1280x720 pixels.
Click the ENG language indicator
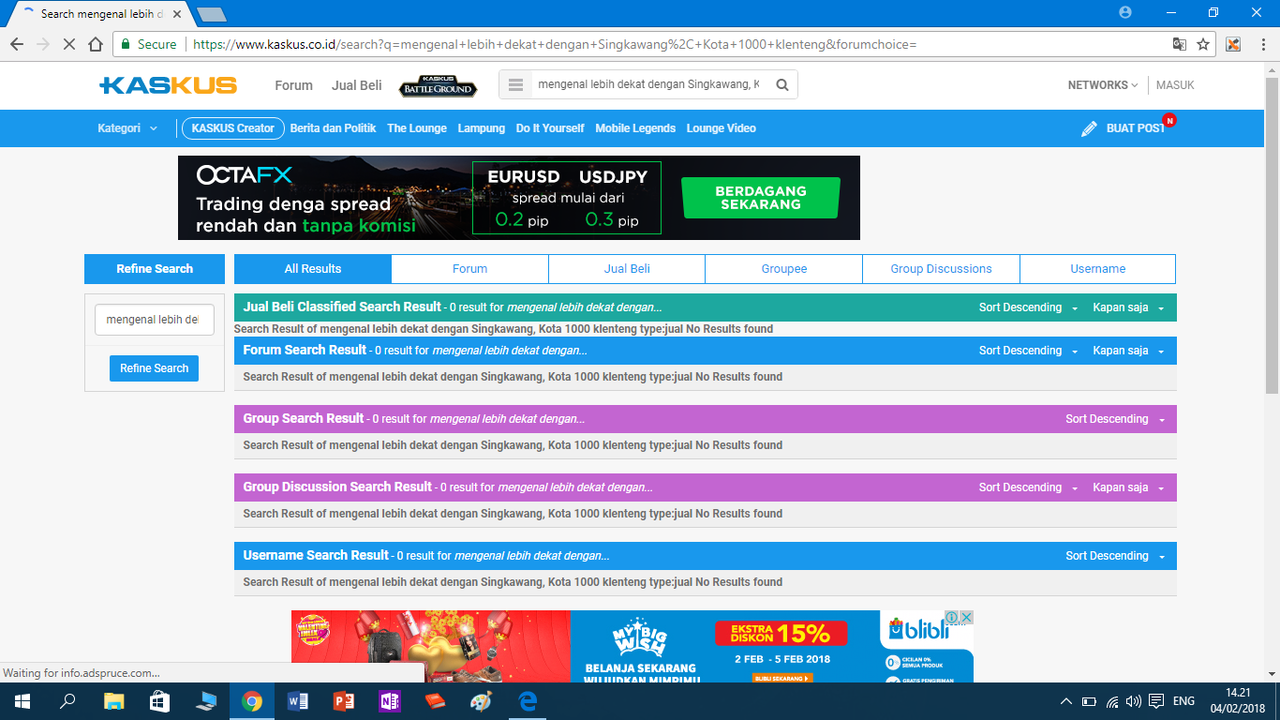pos(1183,701)
